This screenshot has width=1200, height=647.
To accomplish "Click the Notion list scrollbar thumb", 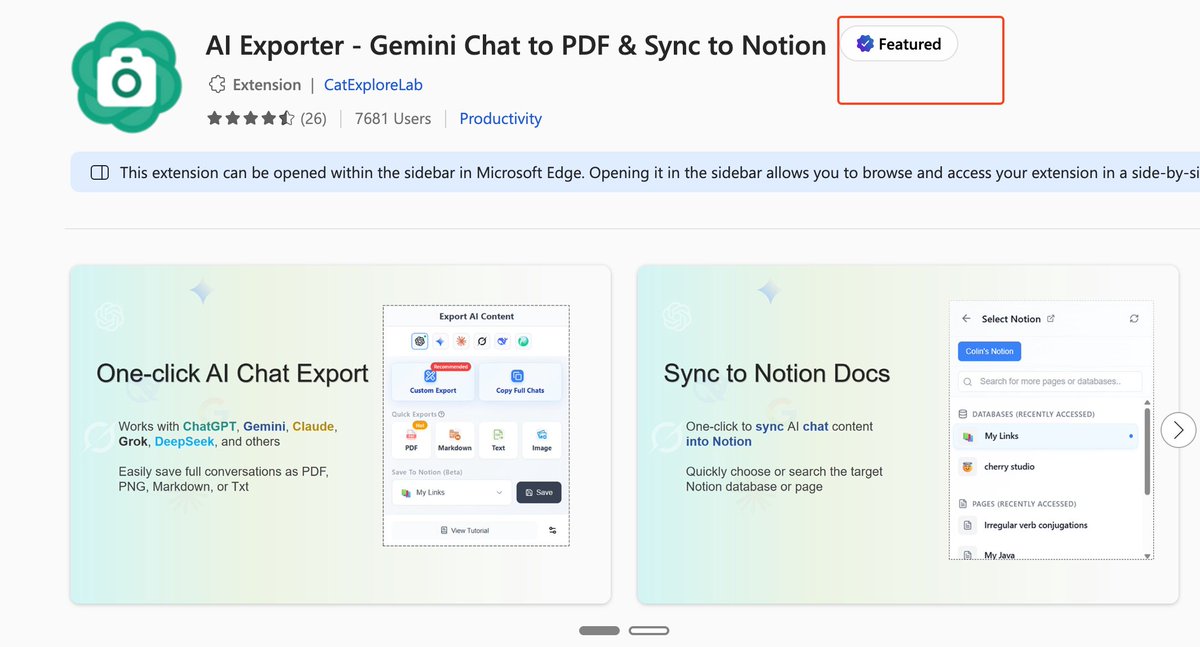I will point(1147,449).
